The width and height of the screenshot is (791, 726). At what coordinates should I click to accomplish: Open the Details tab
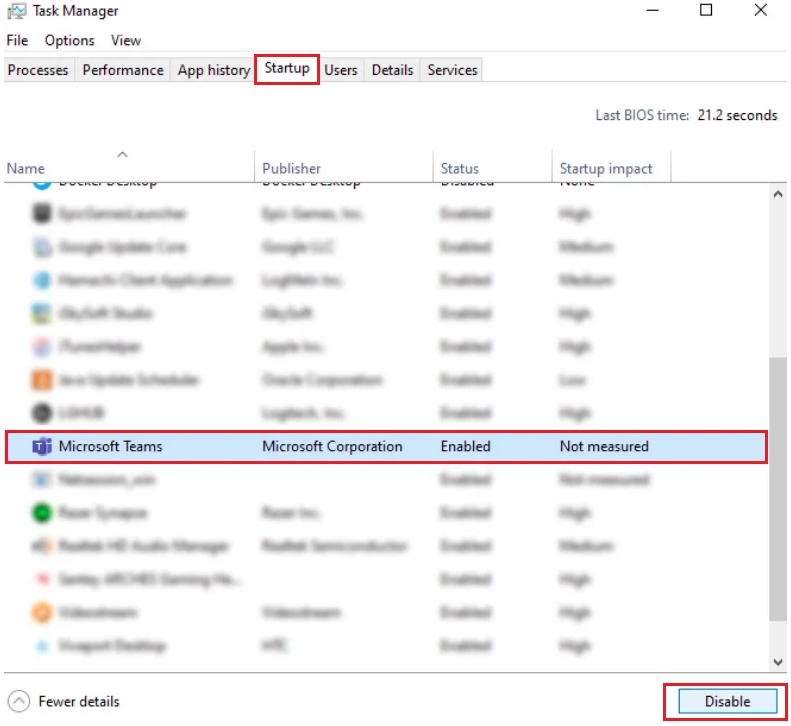(x=392, y=70)
